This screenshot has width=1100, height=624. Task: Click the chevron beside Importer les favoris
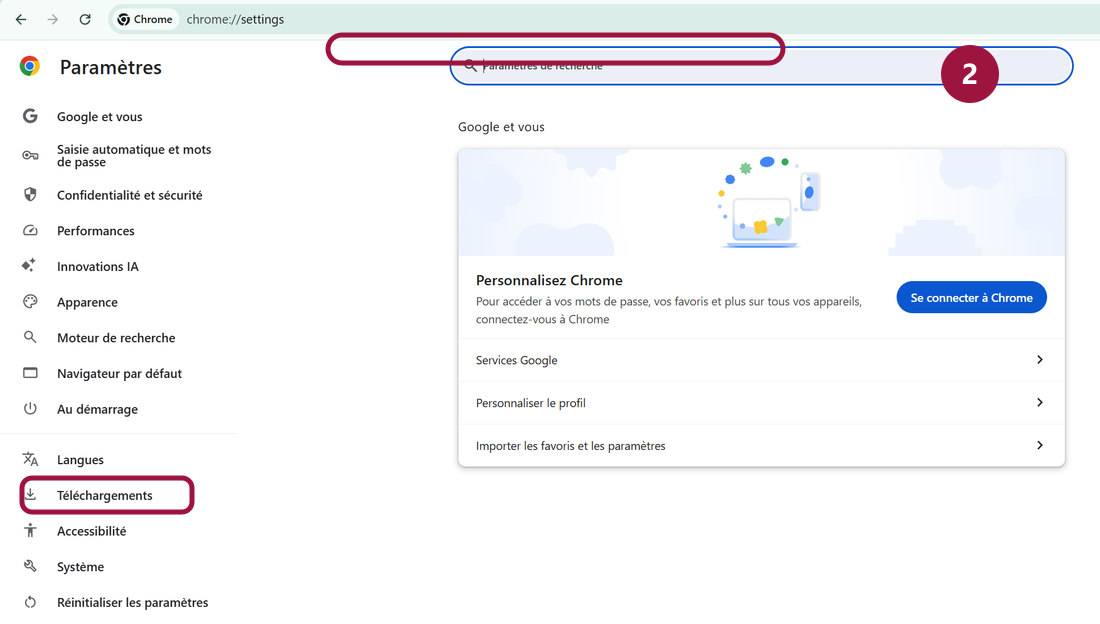click(x=1040, y=445)
